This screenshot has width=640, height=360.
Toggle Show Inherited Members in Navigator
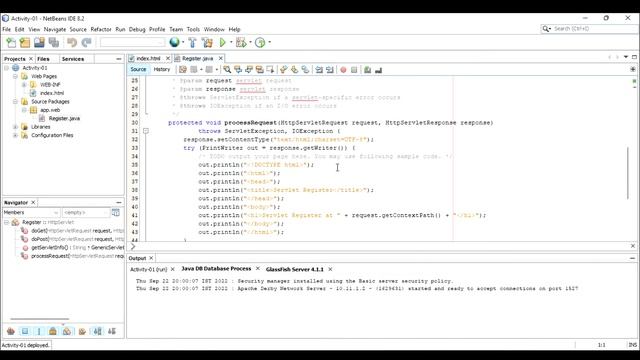point(11,331)
